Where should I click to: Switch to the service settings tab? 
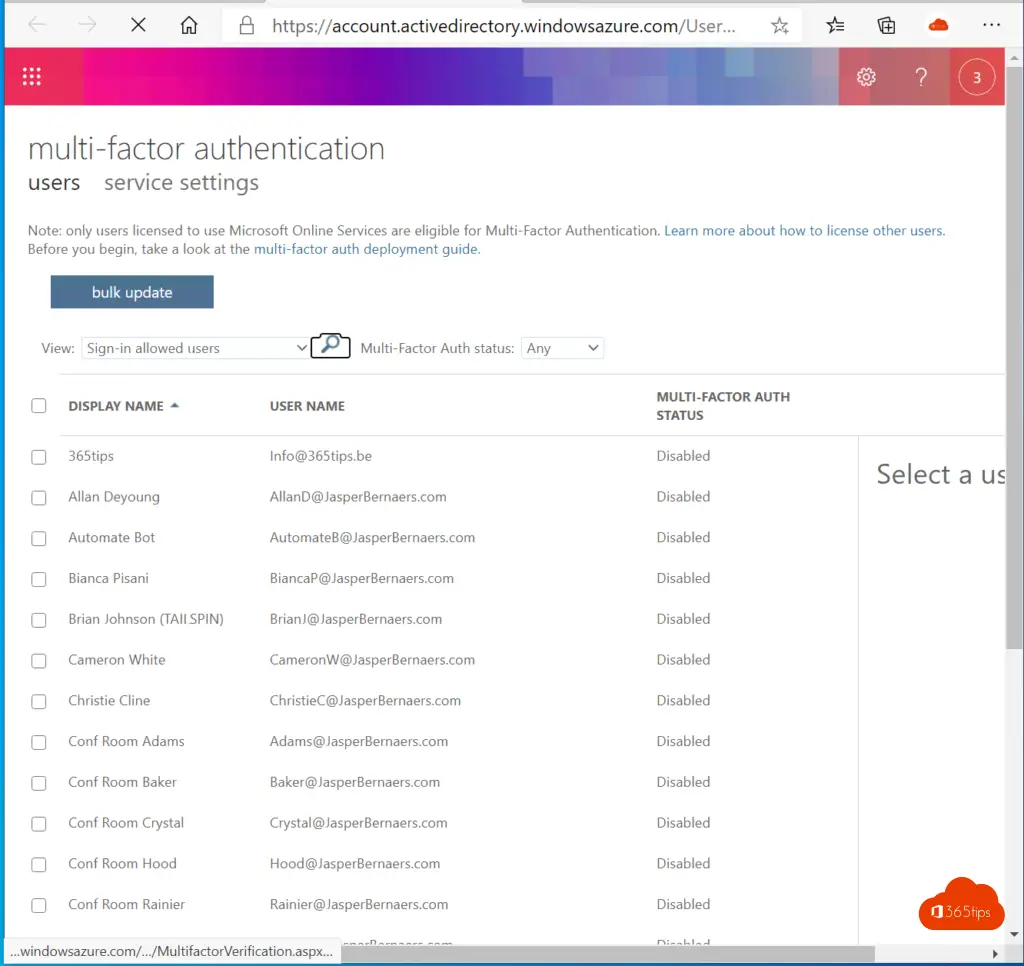181,183
